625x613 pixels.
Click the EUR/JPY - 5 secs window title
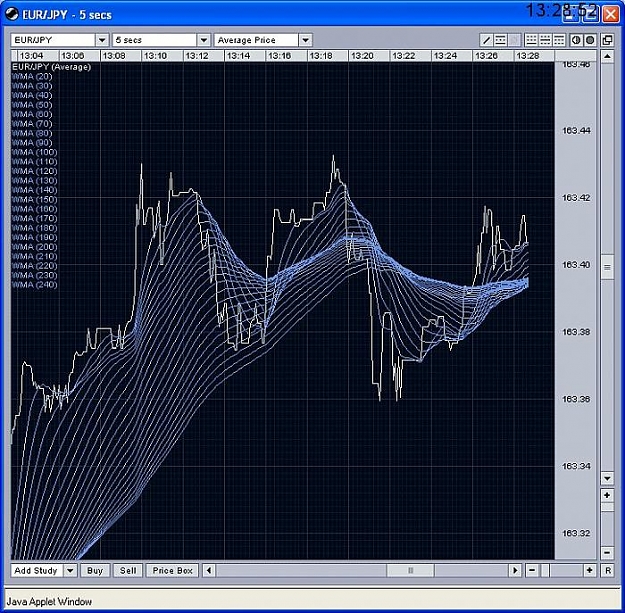pos(67,15)
